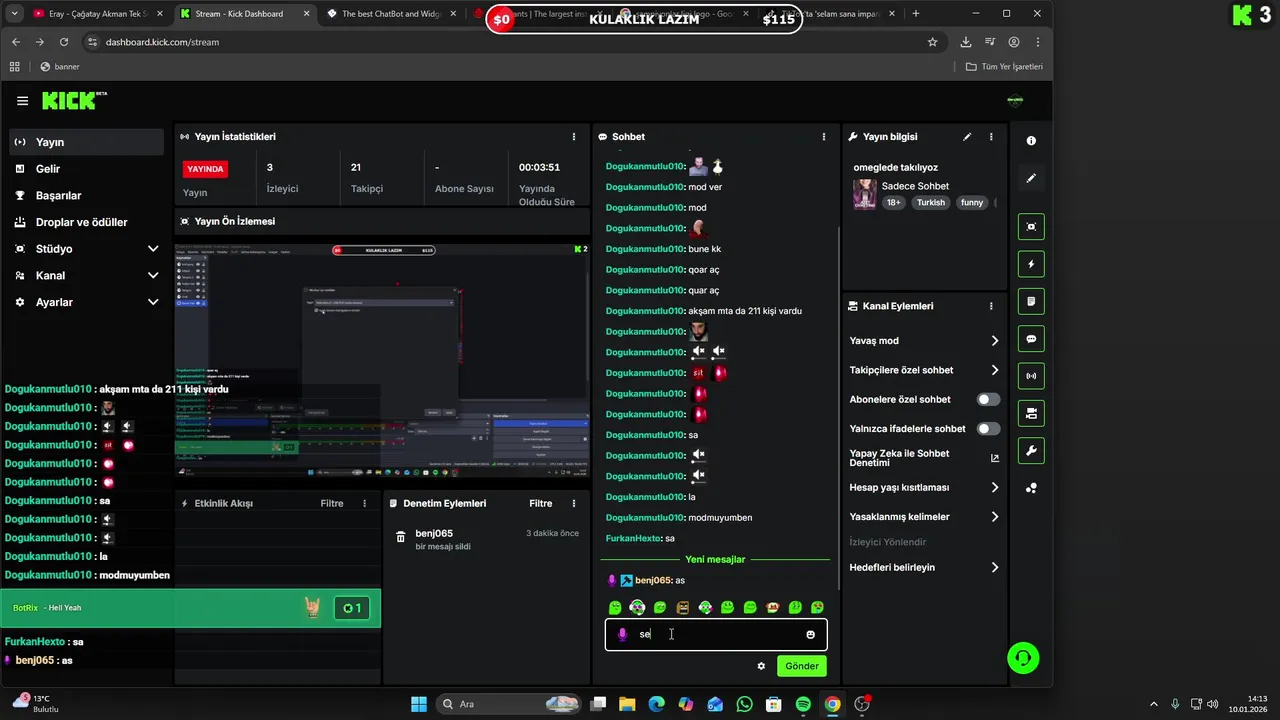Click the Kick logo in header
1280x720 pixels.
tap(72, 100)
